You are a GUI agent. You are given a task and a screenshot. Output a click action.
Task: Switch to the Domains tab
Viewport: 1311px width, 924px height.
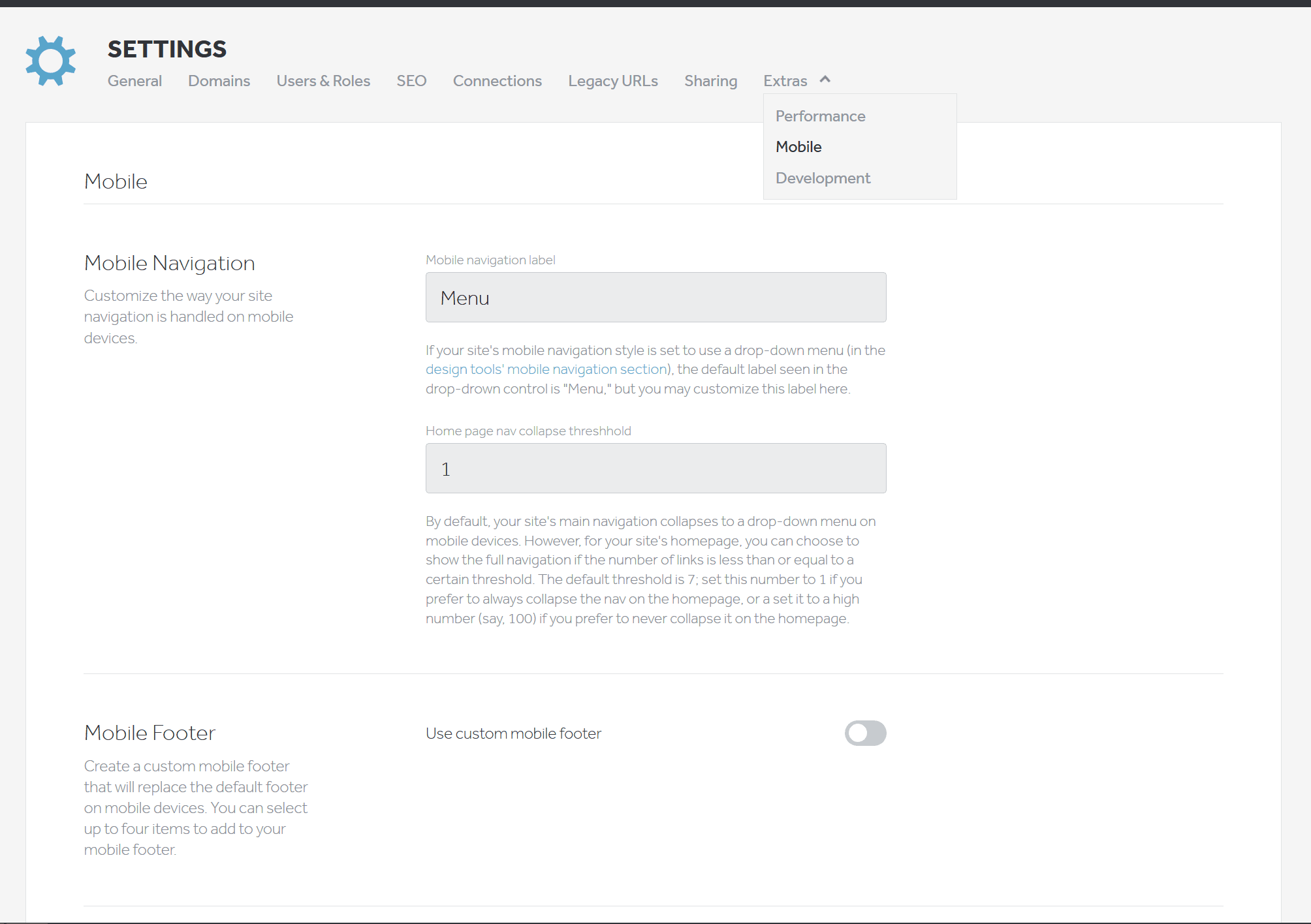219,81
